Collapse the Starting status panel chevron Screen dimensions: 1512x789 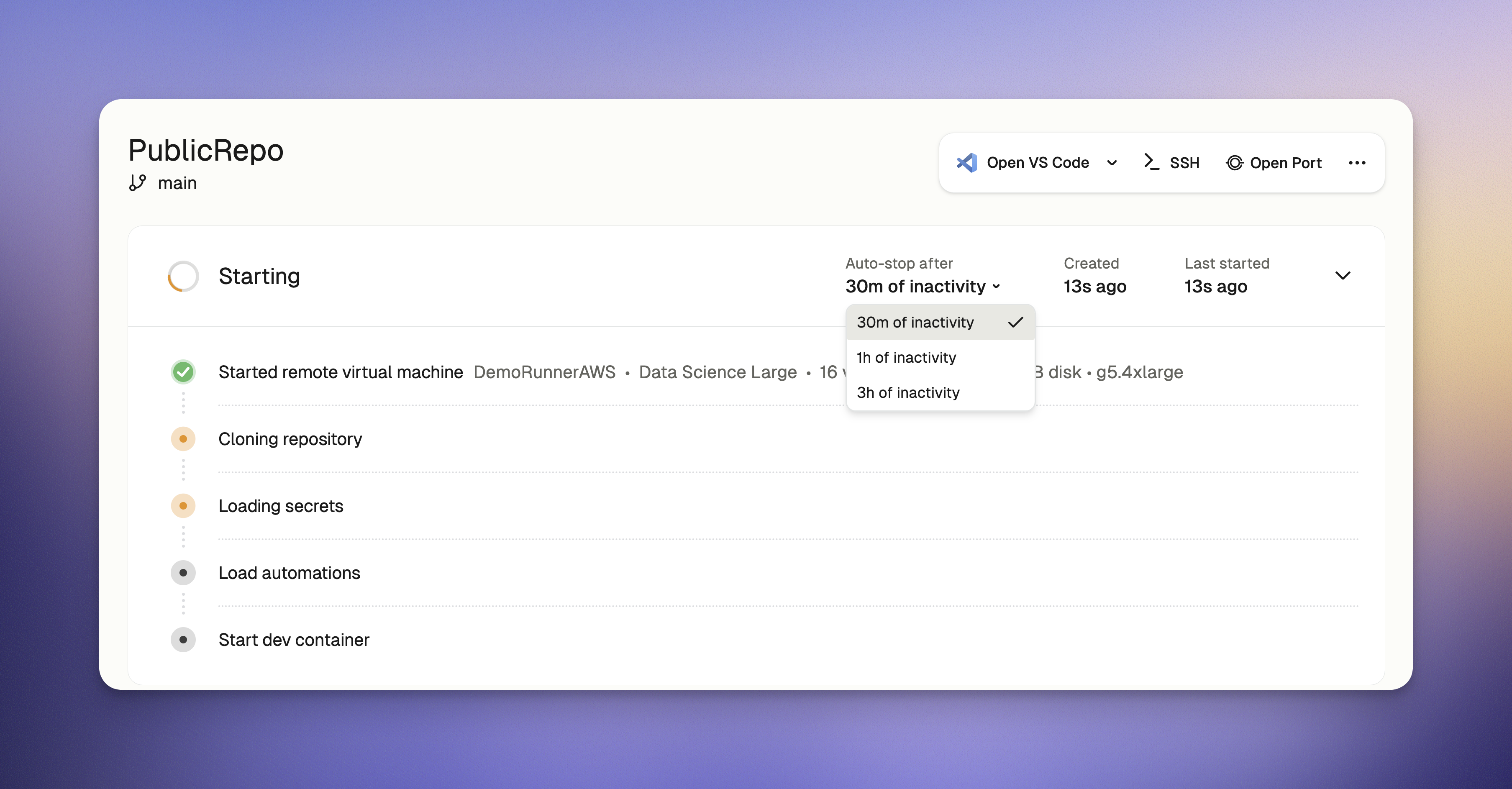pos(1343,275)
